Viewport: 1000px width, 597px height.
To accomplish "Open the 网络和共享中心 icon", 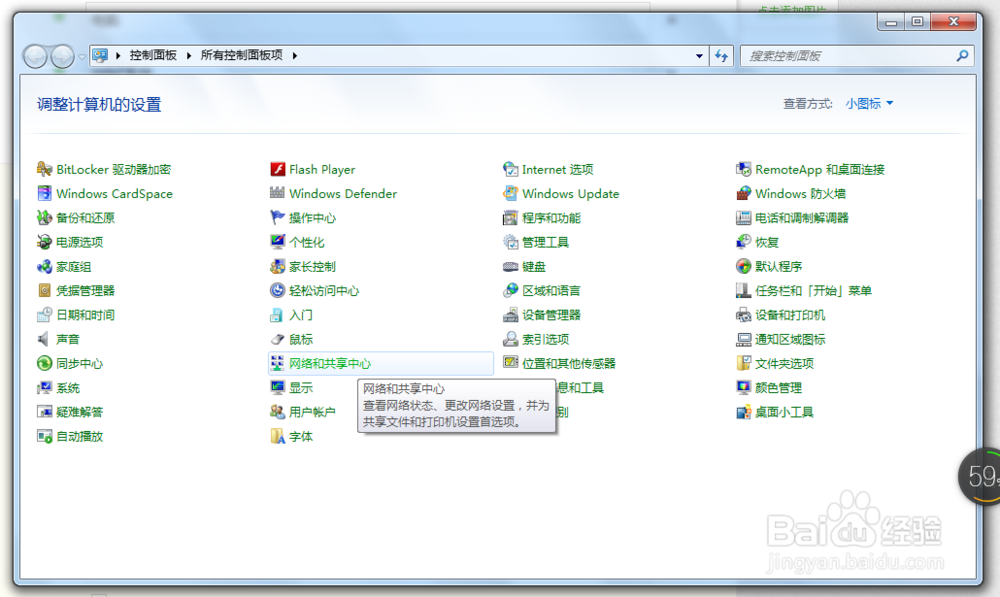I will click(277, 363).
